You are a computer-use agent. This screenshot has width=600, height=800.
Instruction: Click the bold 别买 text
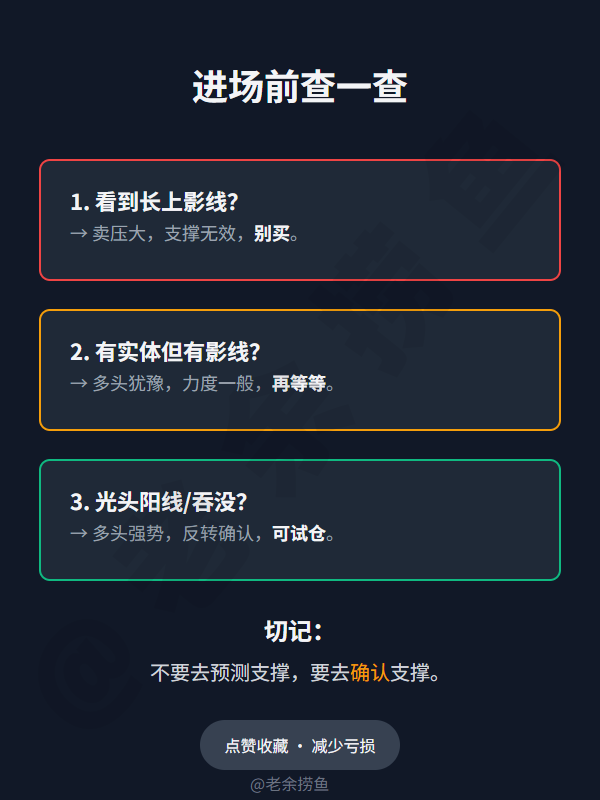pyautogui.click(x=271, y=234)
